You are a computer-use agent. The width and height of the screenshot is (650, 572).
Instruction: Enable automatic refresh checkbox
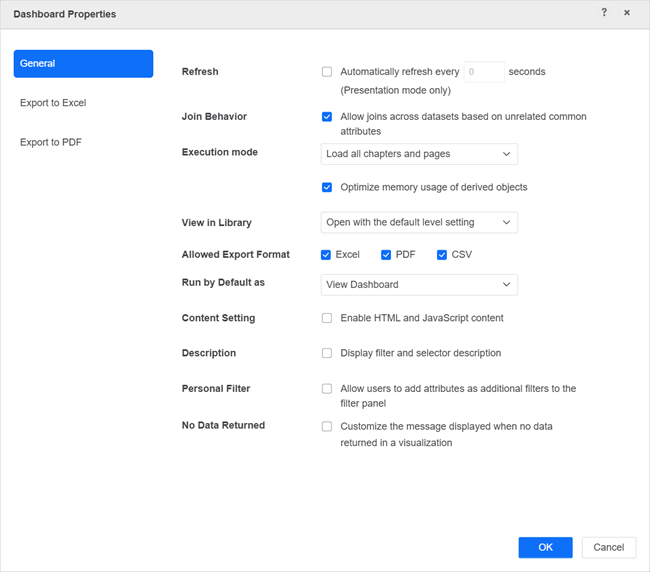pyautogui.click(x=327, y=72)
